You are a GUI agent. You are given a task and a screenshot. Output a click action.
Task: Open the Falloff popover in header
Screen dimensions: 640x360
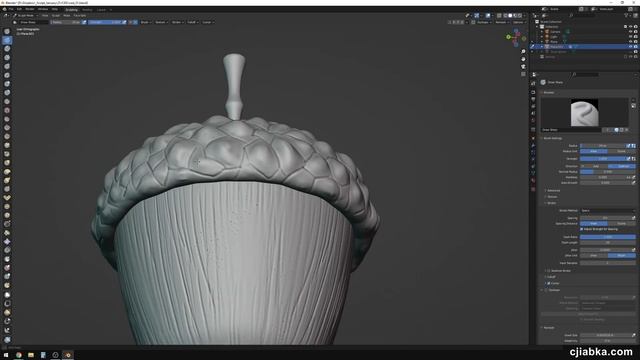point(192,22)
